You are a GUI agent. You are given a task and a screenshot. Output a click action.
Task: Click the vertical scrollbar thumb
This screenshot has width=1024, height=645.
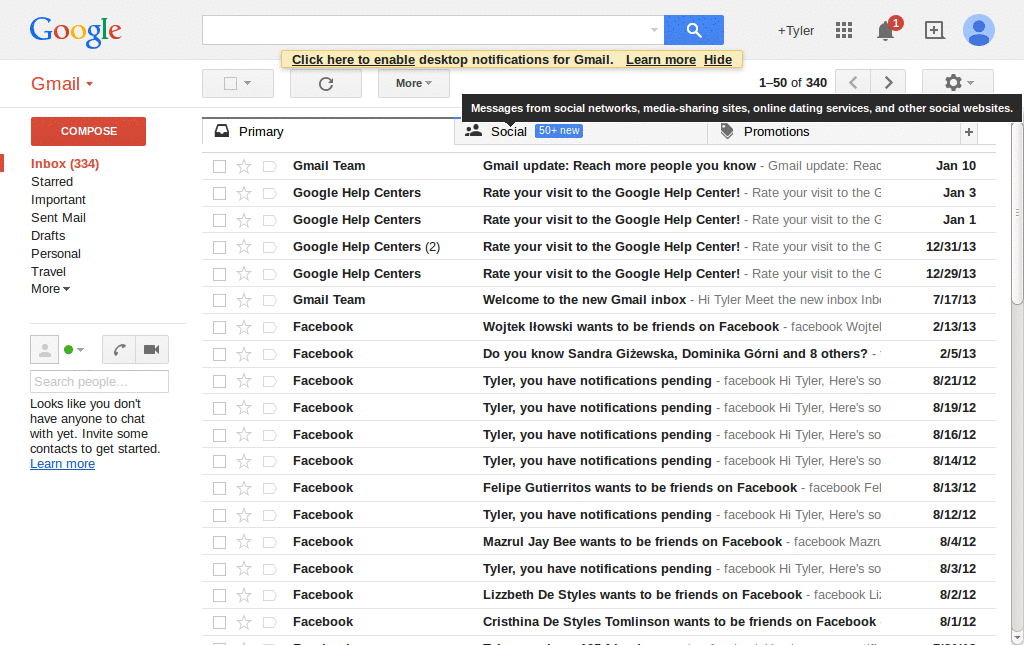1017,213
